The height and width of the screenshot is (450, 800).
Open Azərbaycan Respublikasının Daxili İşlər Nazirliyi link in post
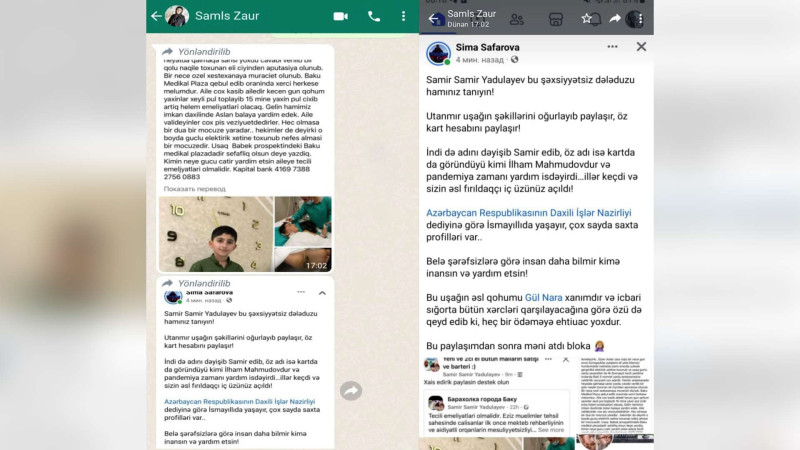pyautogui.click(x=529, y=213)
